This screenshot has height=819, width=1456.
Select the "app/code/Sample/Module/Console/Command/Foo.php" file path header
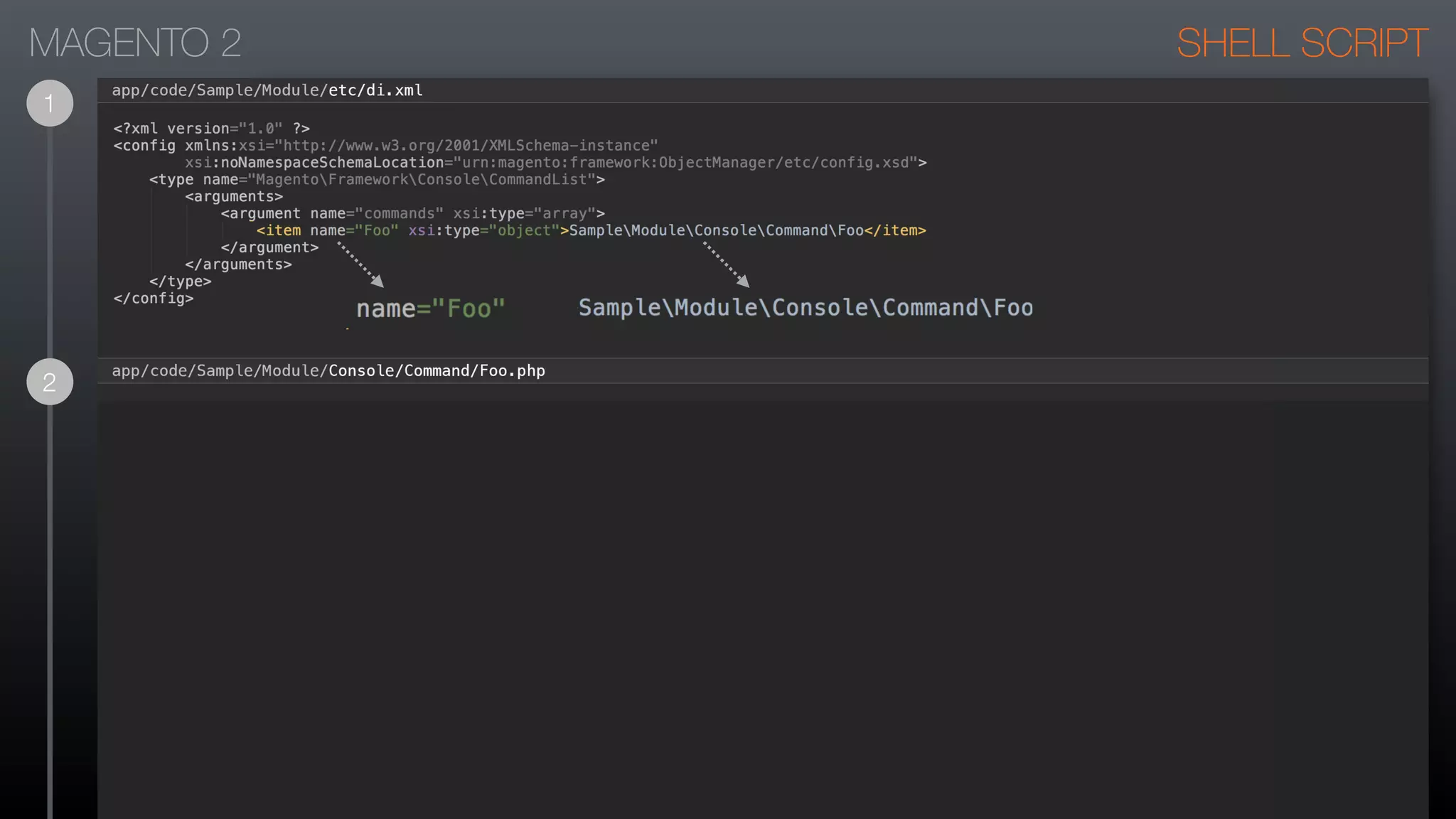(x=328, y=371)
